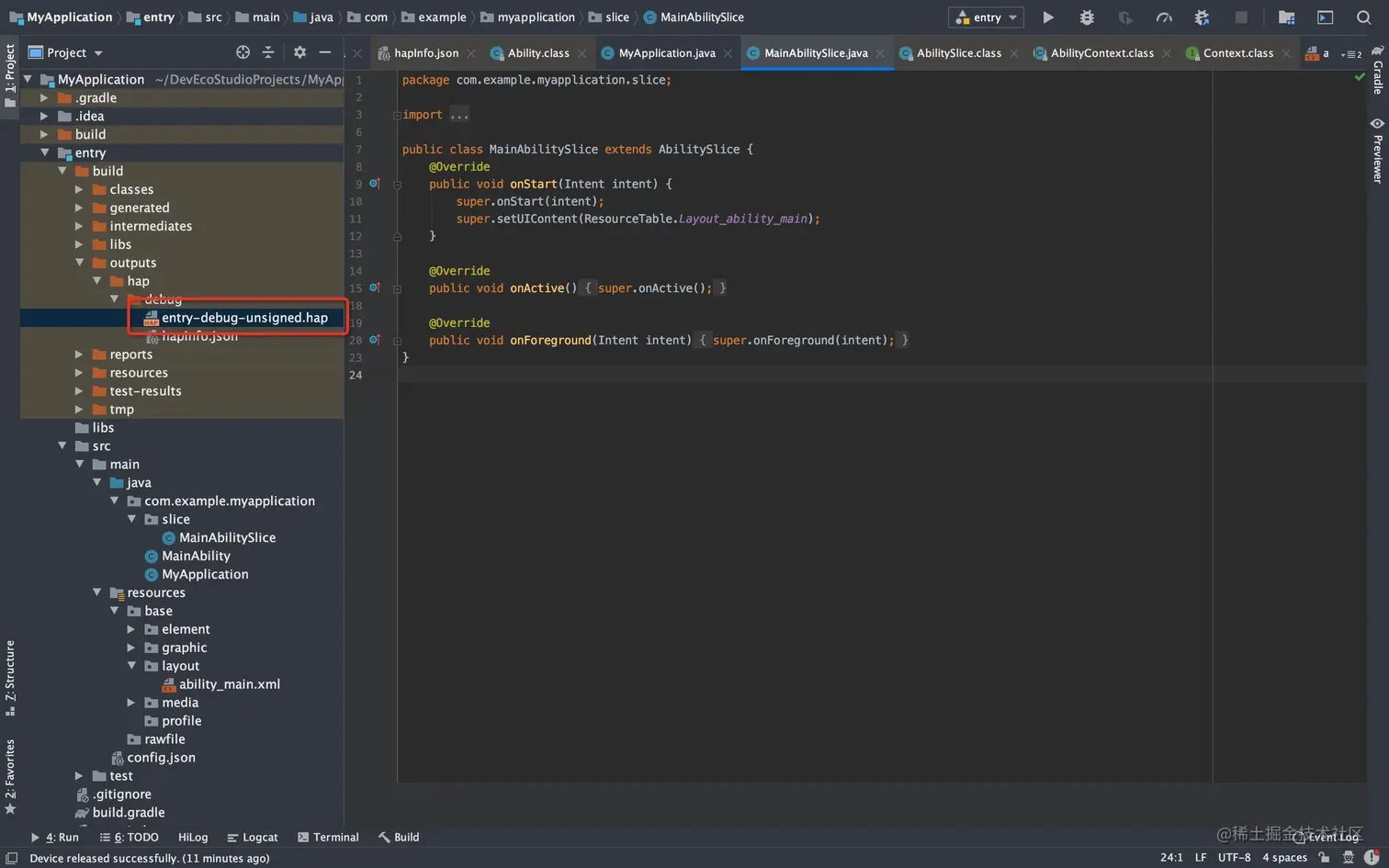Click the UTF-8 encoding selector
Image resolution: width=1389 pixels, height=868 pixels.
point(1234,857)
